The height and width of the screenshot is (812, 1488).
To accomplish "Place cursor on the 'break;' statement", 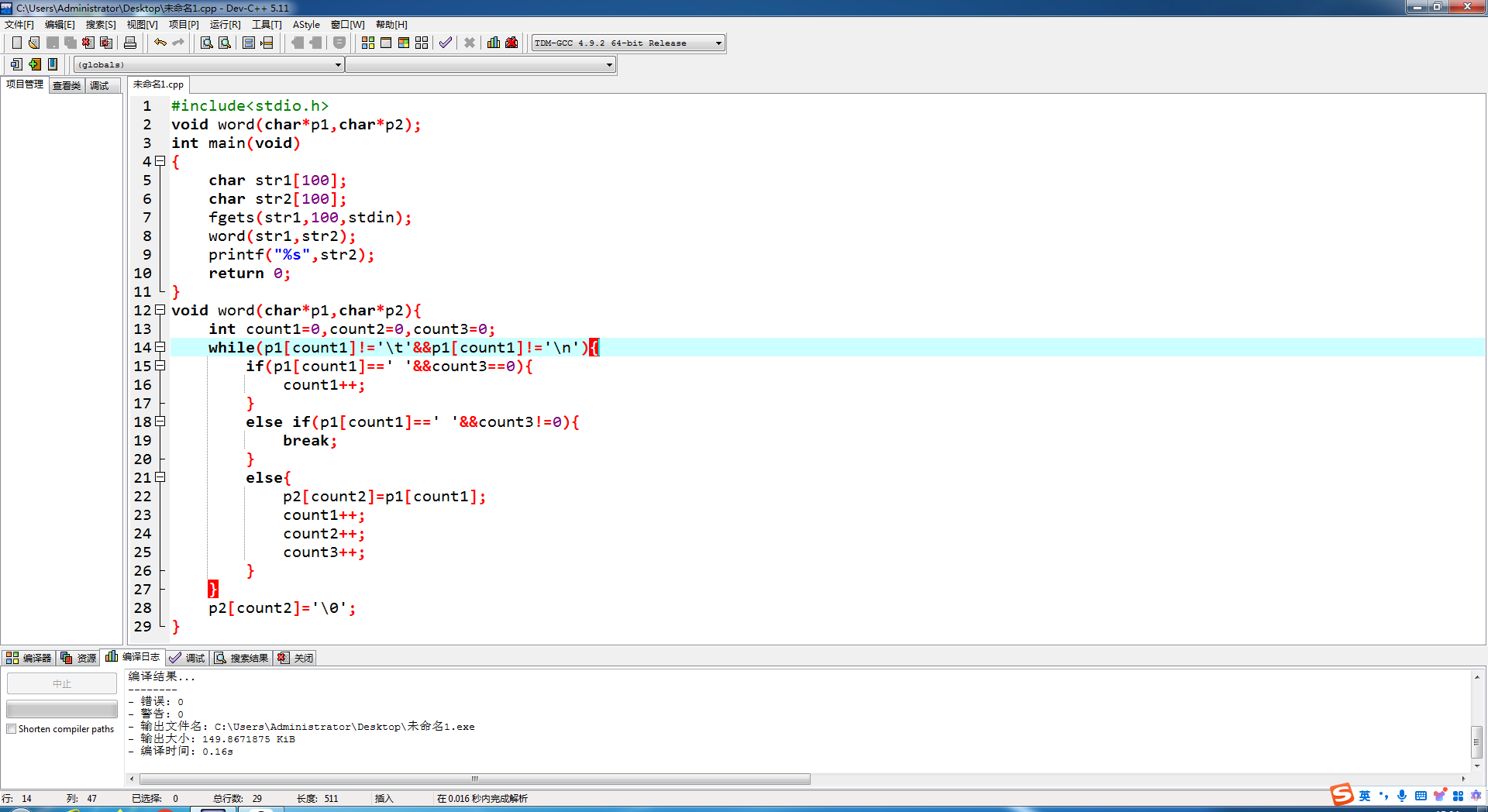I will 310,441.
